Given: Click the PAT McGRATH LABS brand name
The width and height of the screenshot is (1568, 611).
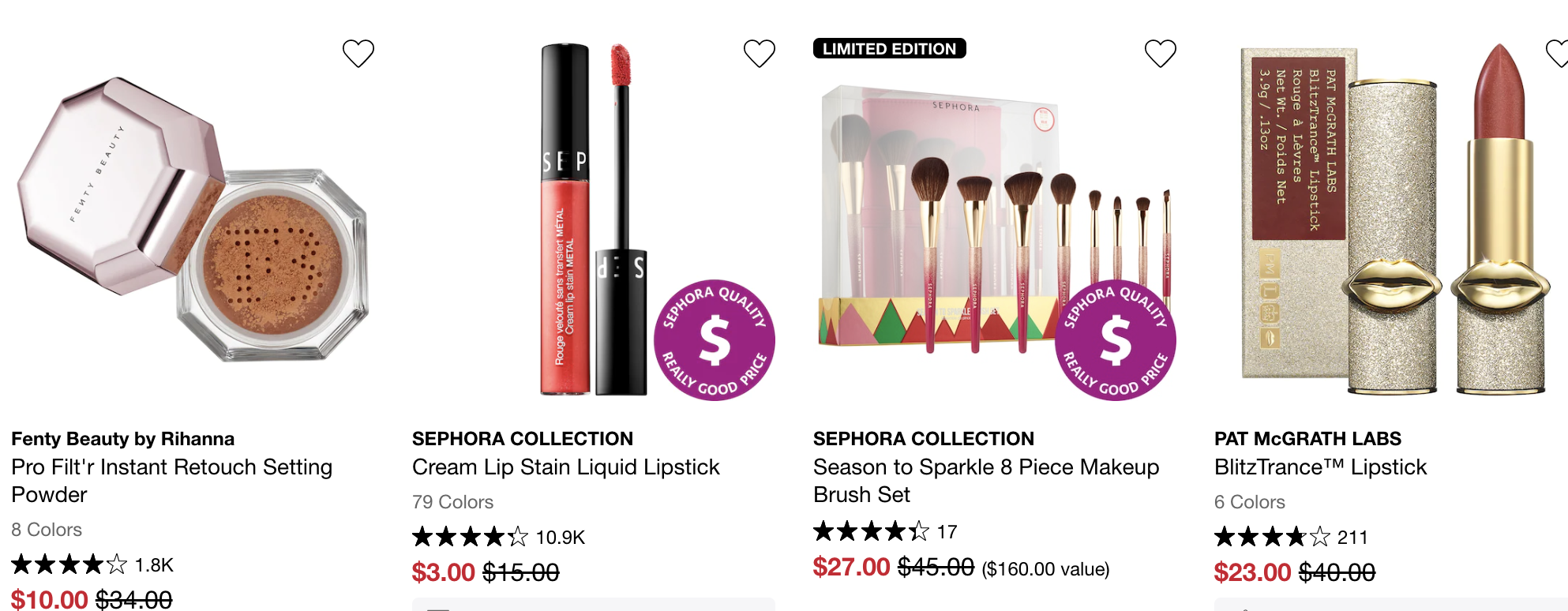Looking at the screenshot, I should (x=1307, y=439).
